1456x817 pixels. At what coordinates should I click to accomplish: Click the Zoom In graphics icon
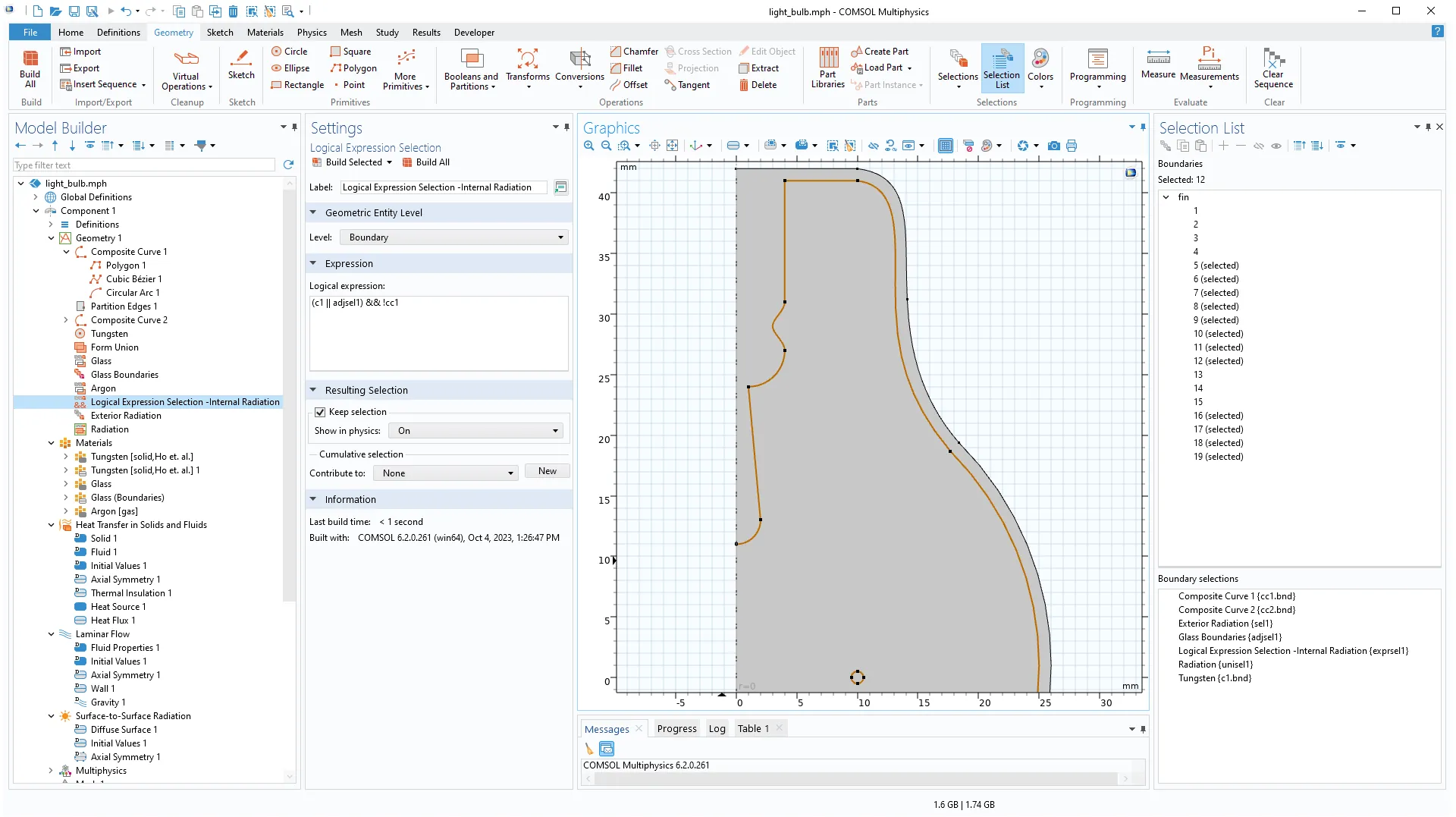pos(589,146)
